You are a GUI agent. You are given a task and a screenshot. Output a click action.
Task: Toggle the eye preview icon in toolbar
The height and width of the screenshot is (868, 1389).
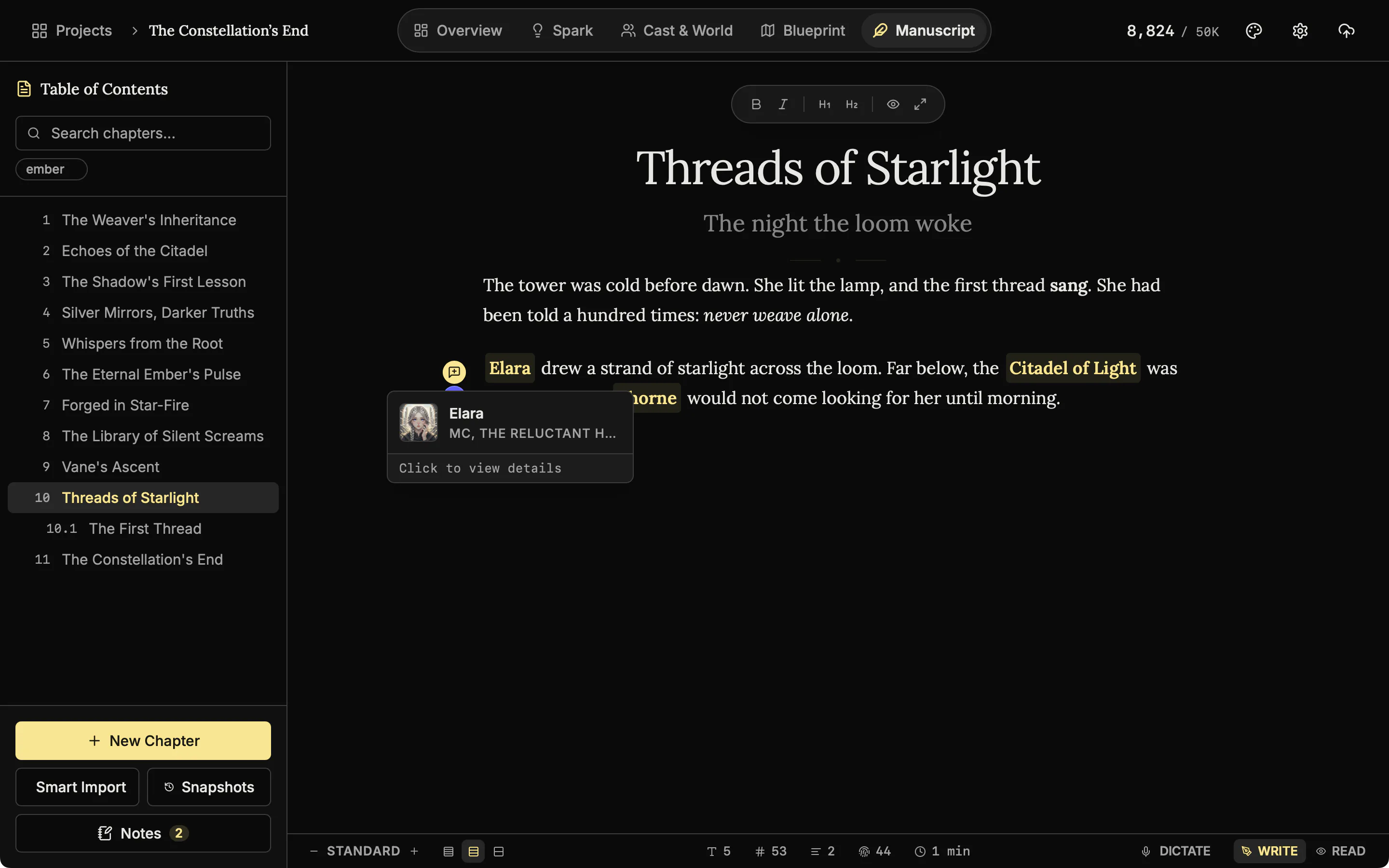(x=893, y=104)
